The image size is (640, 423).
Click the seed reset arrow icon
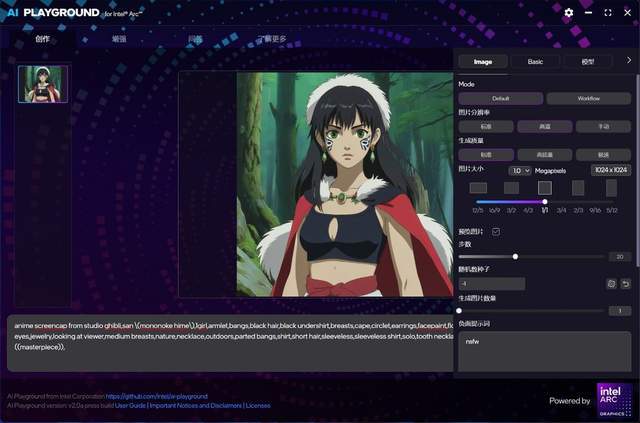coord(625,284)
